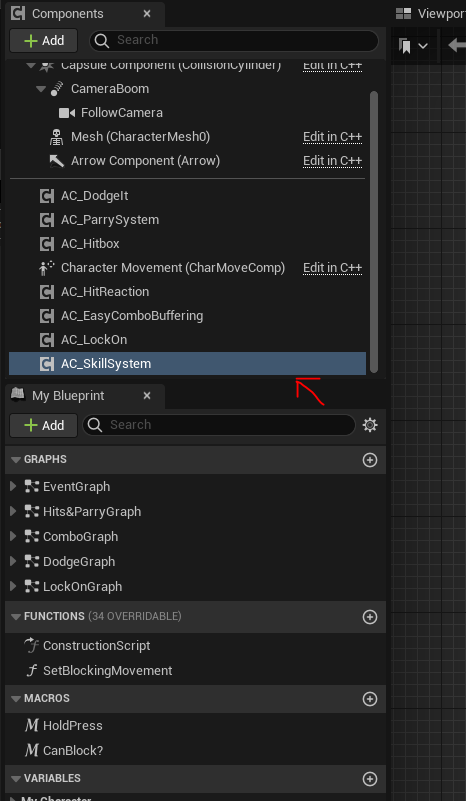
Task: Select the FollowCamera camera icon
Action: [67, 113]
